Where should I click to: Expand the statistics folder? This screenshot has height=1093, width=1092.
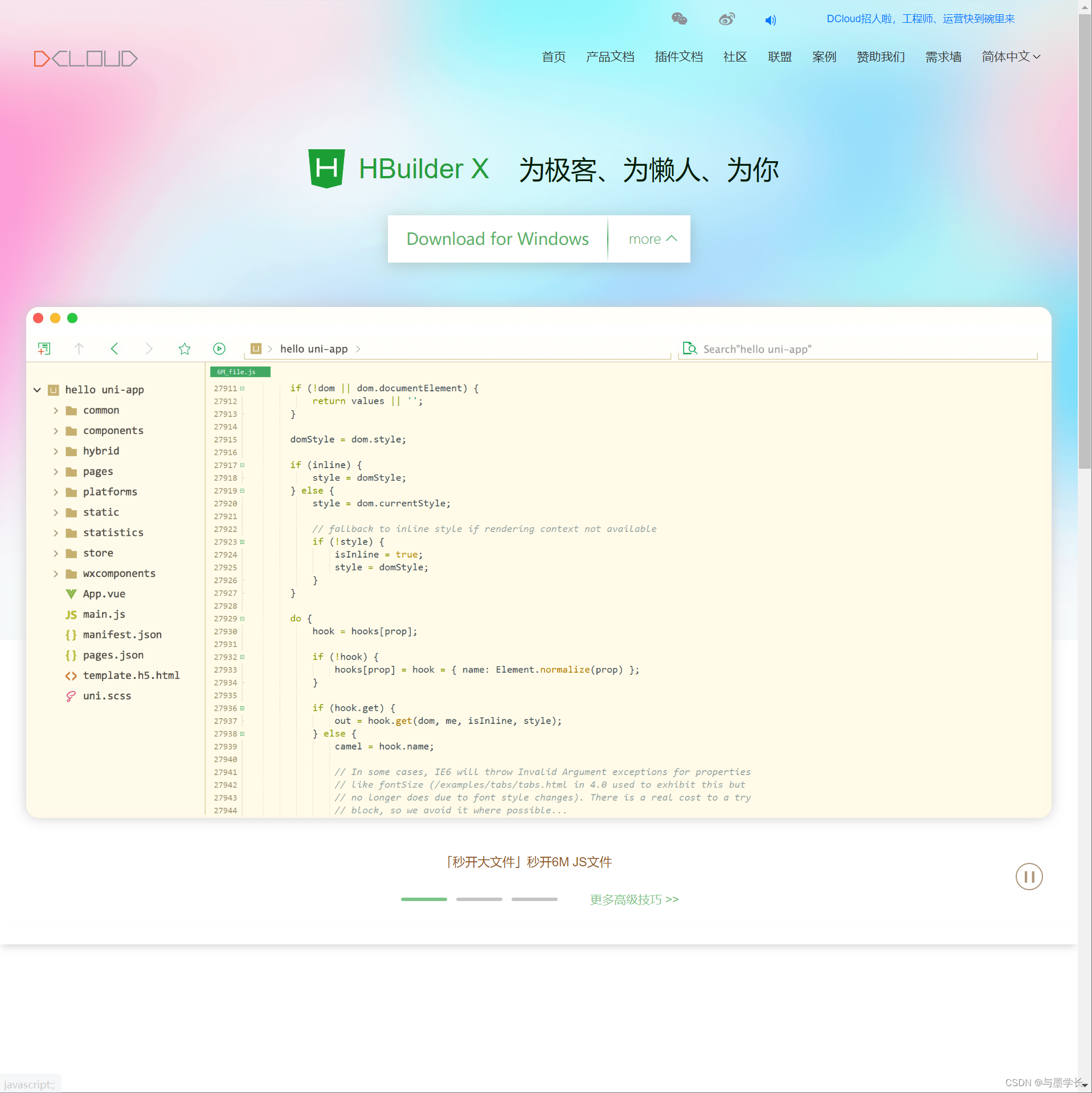[x=56, y=533]
